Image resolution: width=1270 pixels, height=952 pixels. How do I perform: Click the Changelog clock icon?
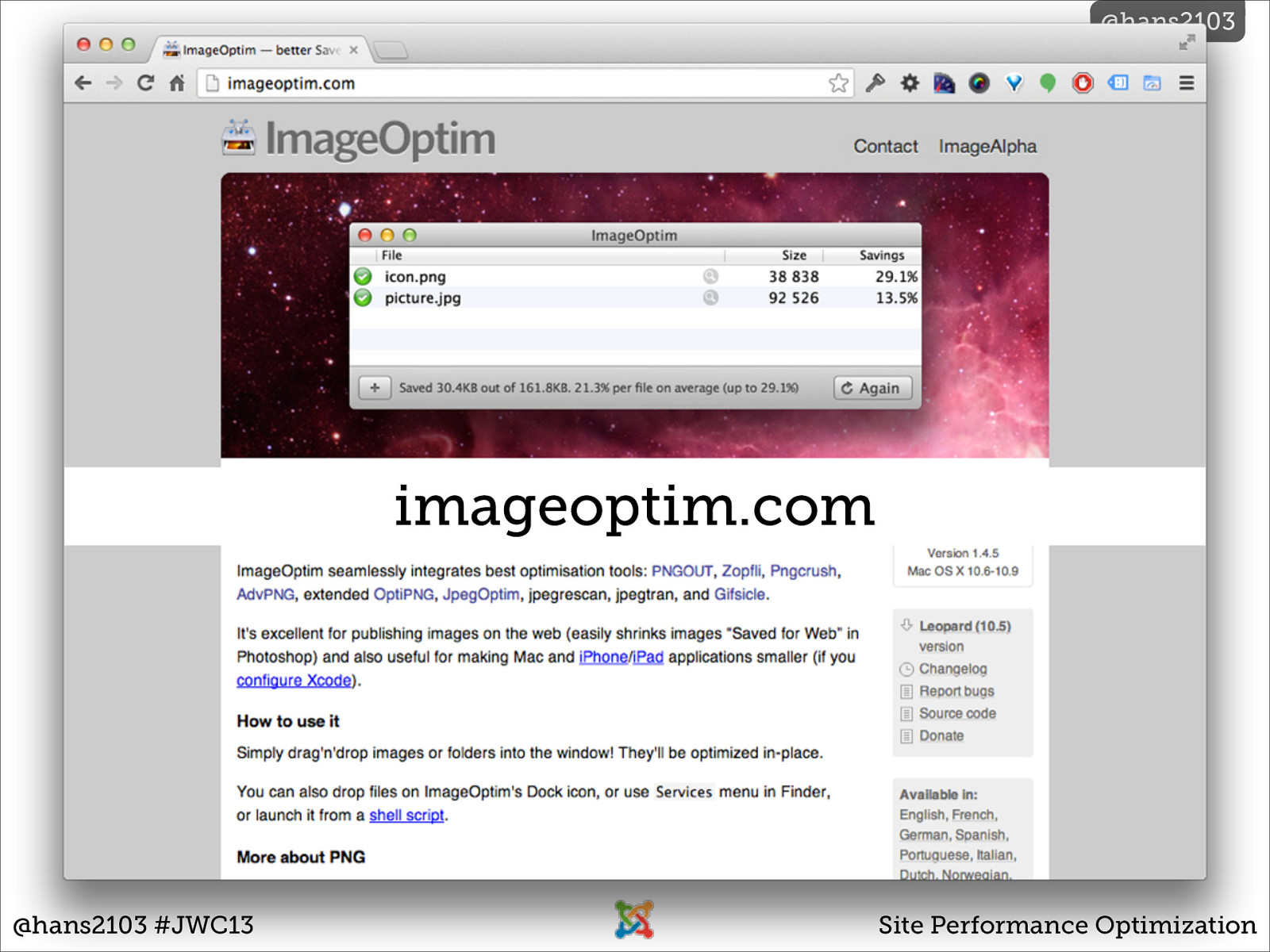point(906,669)
